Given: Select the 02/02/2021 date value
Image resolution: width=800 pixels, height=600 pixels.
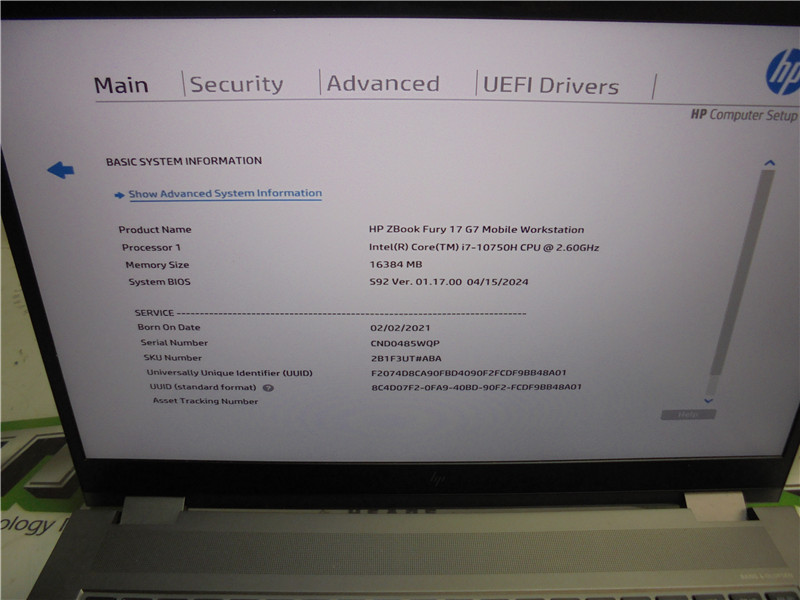Looking at the screenshot, I should (x=400, y=328).
